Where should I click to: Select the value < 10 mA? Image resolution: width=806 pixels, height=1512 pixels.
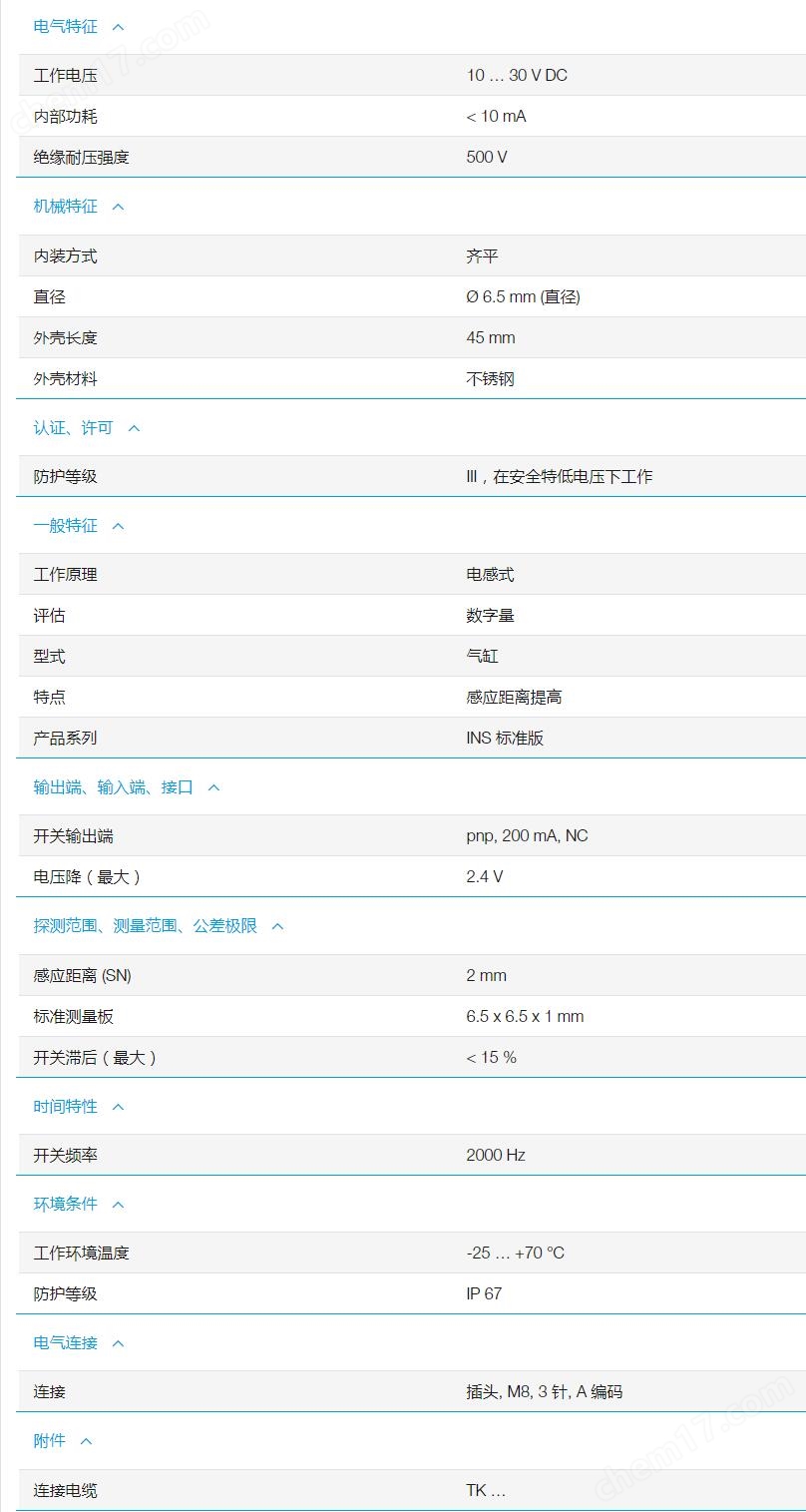pyautogui.click(x=496, y=117)
